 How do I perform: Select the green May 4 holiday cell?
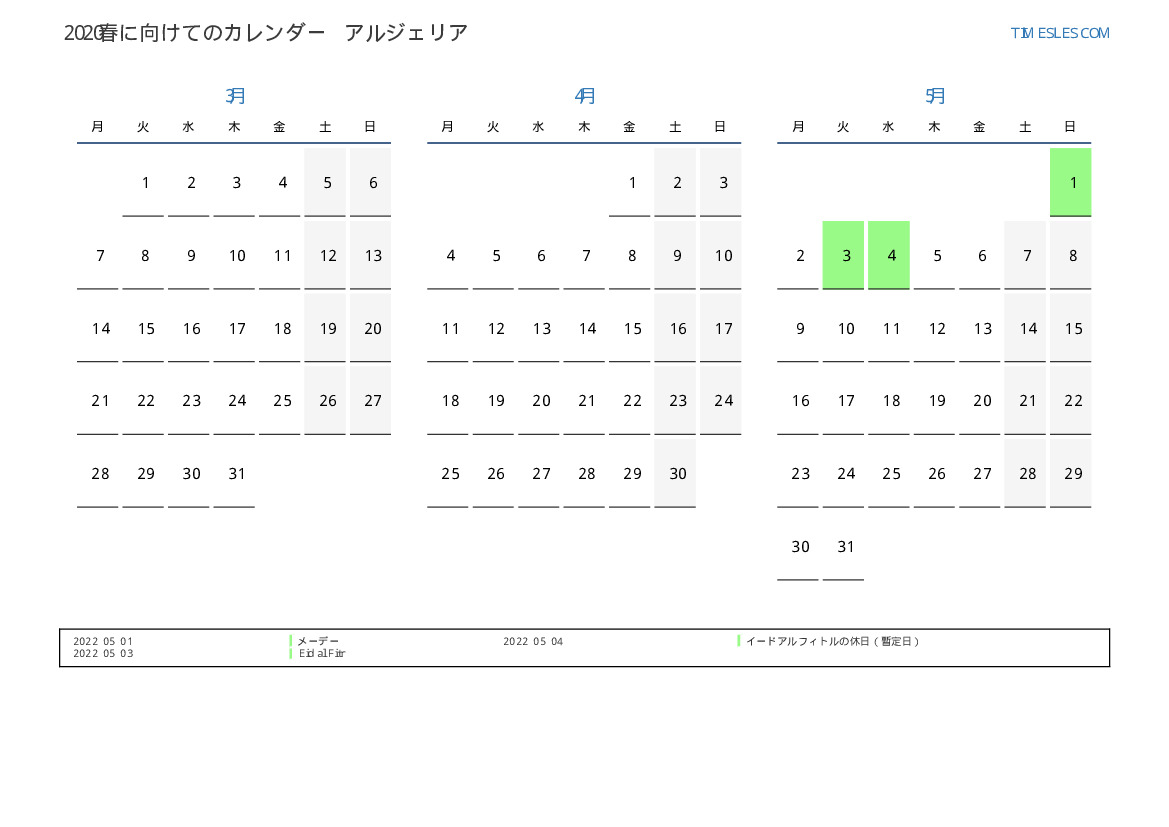click(889, 256)
